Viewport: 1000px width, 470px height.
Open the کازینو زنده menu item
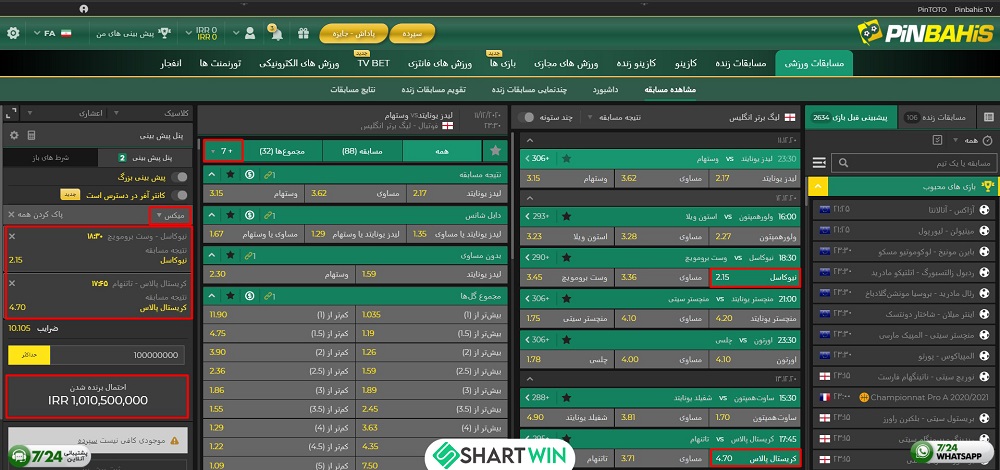point(636,63)
